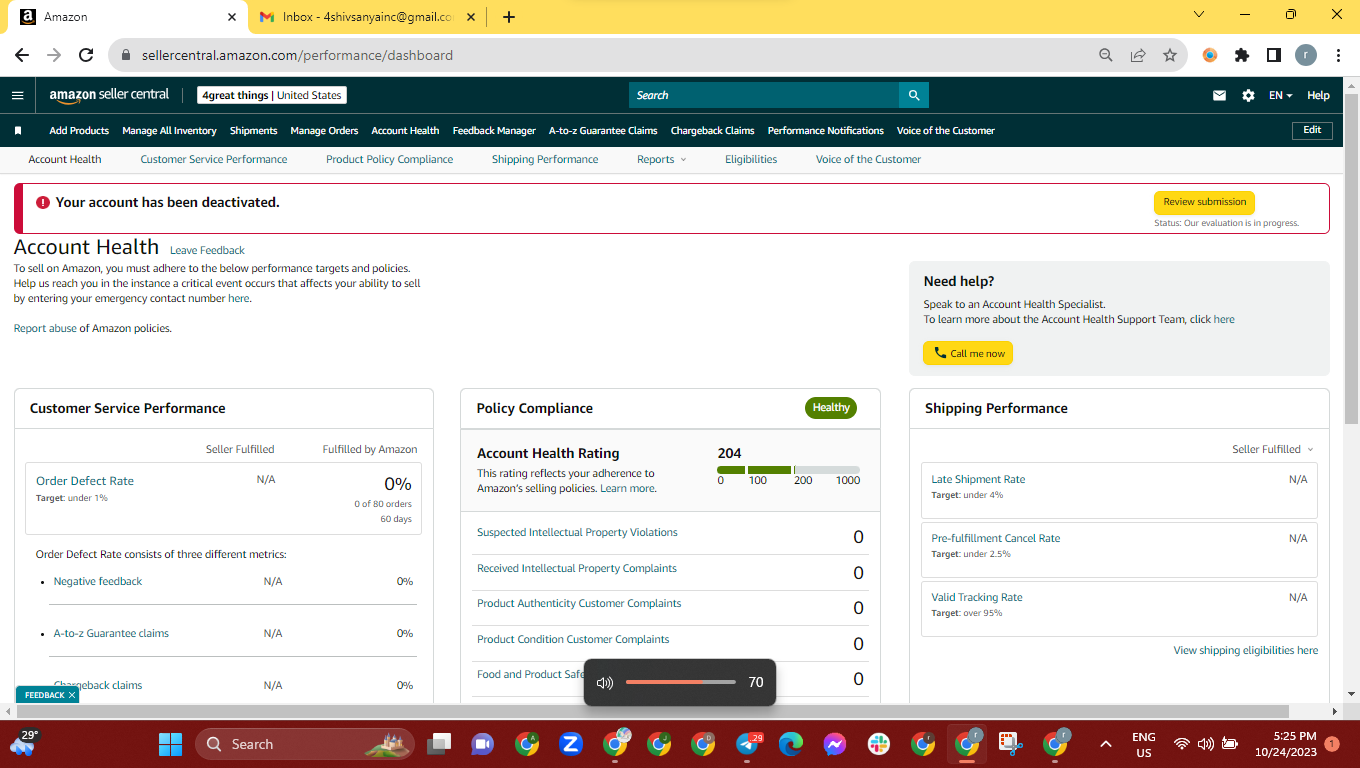Viewport: 1360px width, 768px height.
Task: Open the Leave Feedback link
Action: pyautogui.click(x=207, y=250)
